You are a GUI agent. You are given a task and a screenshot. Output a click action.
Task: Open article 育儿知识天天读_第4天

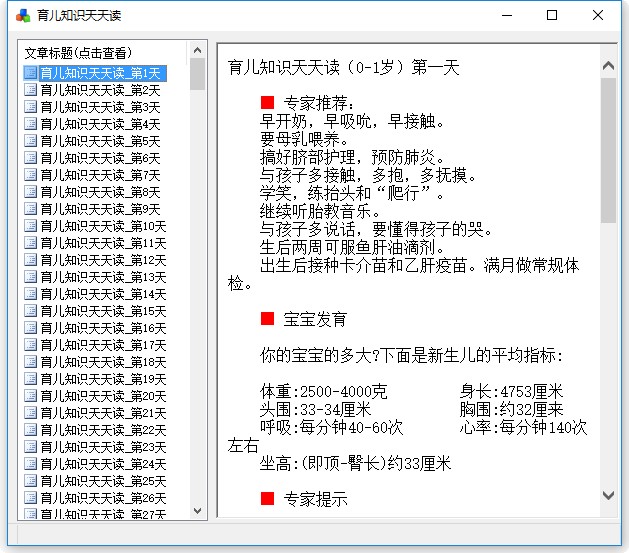[x=100, y=124]
